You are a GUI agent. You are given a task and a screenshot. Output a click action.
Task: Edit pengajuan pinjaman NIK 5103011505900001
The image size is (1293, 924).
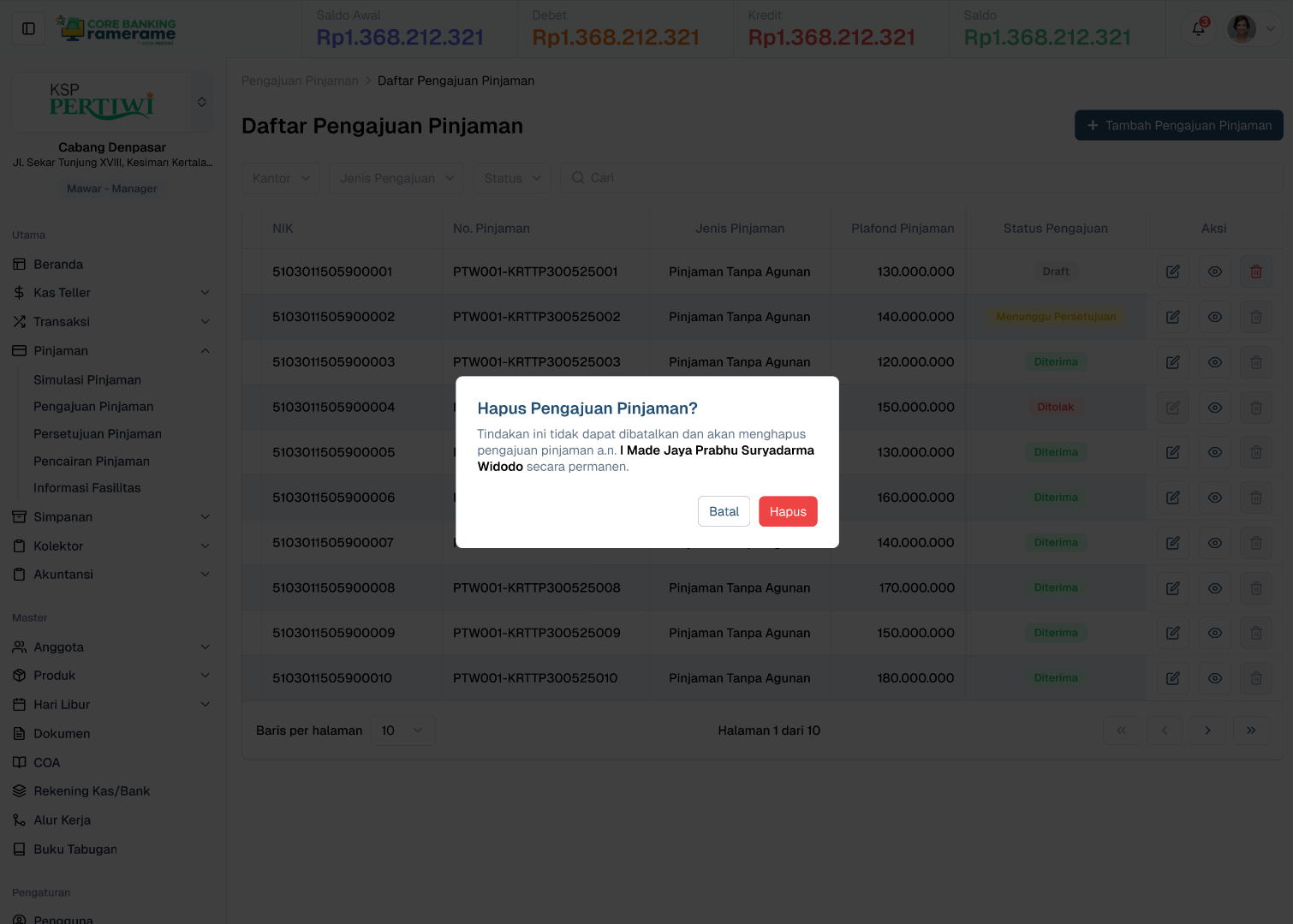tap(1171, 271)
